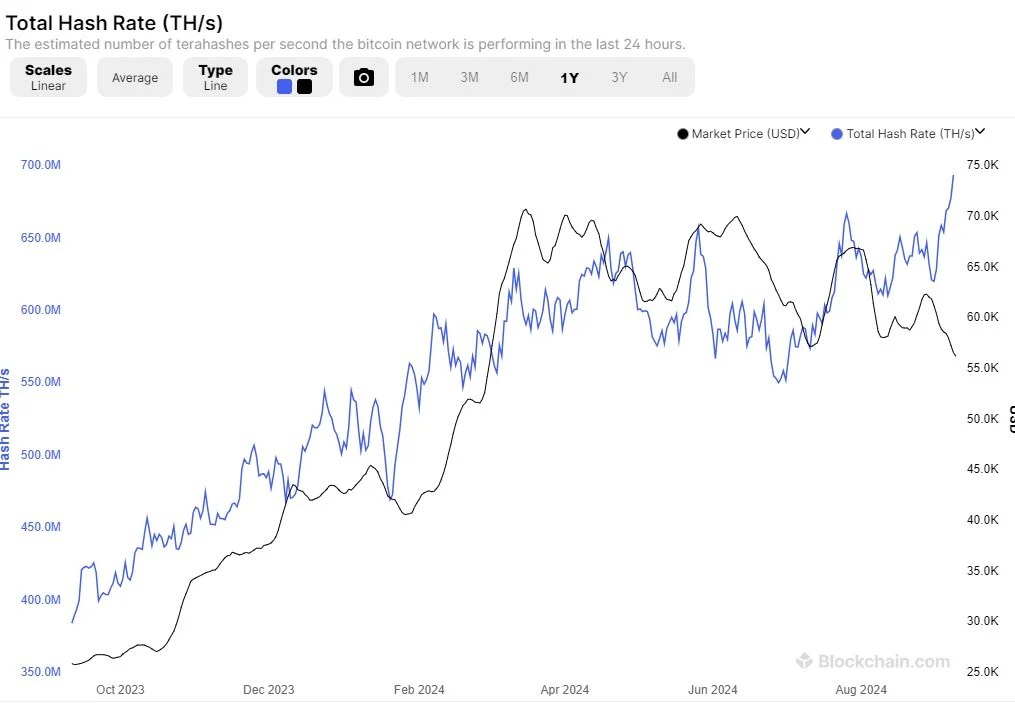The image size is (1015, 711).
Task: Click the blue color swatch
Action: click(x=284, y=87)
